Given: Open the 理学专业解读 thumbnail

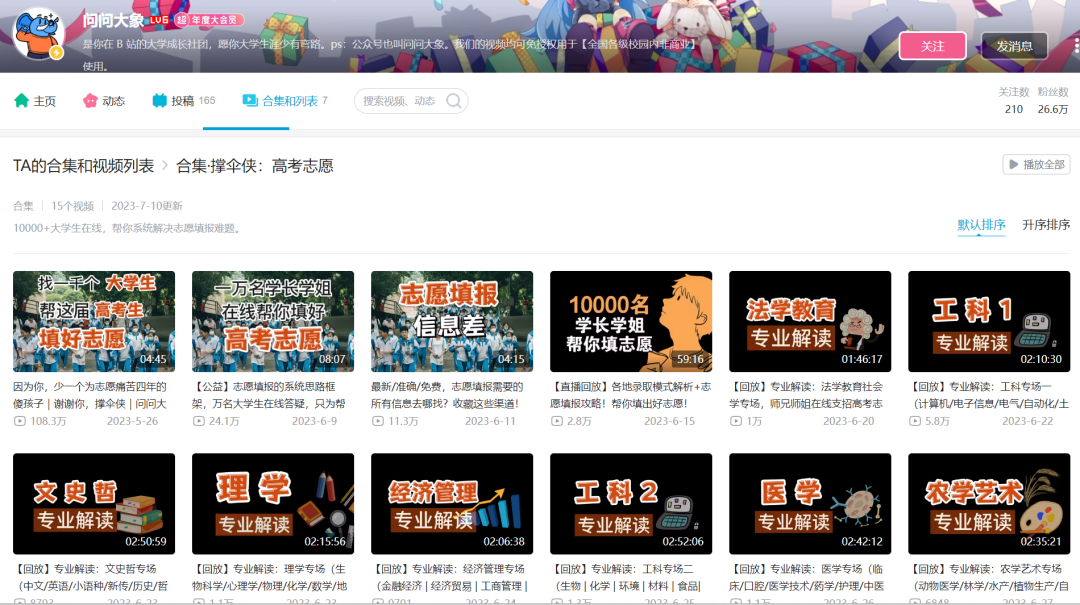Looking at the screenshot, I should point(273,504).
